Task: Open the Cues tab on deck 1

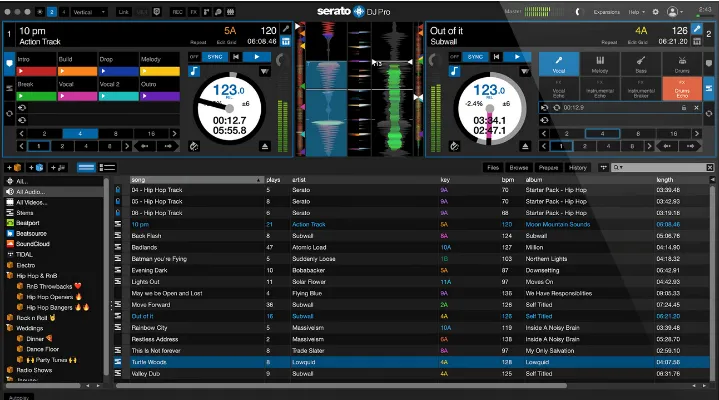Action: [9, 64]
